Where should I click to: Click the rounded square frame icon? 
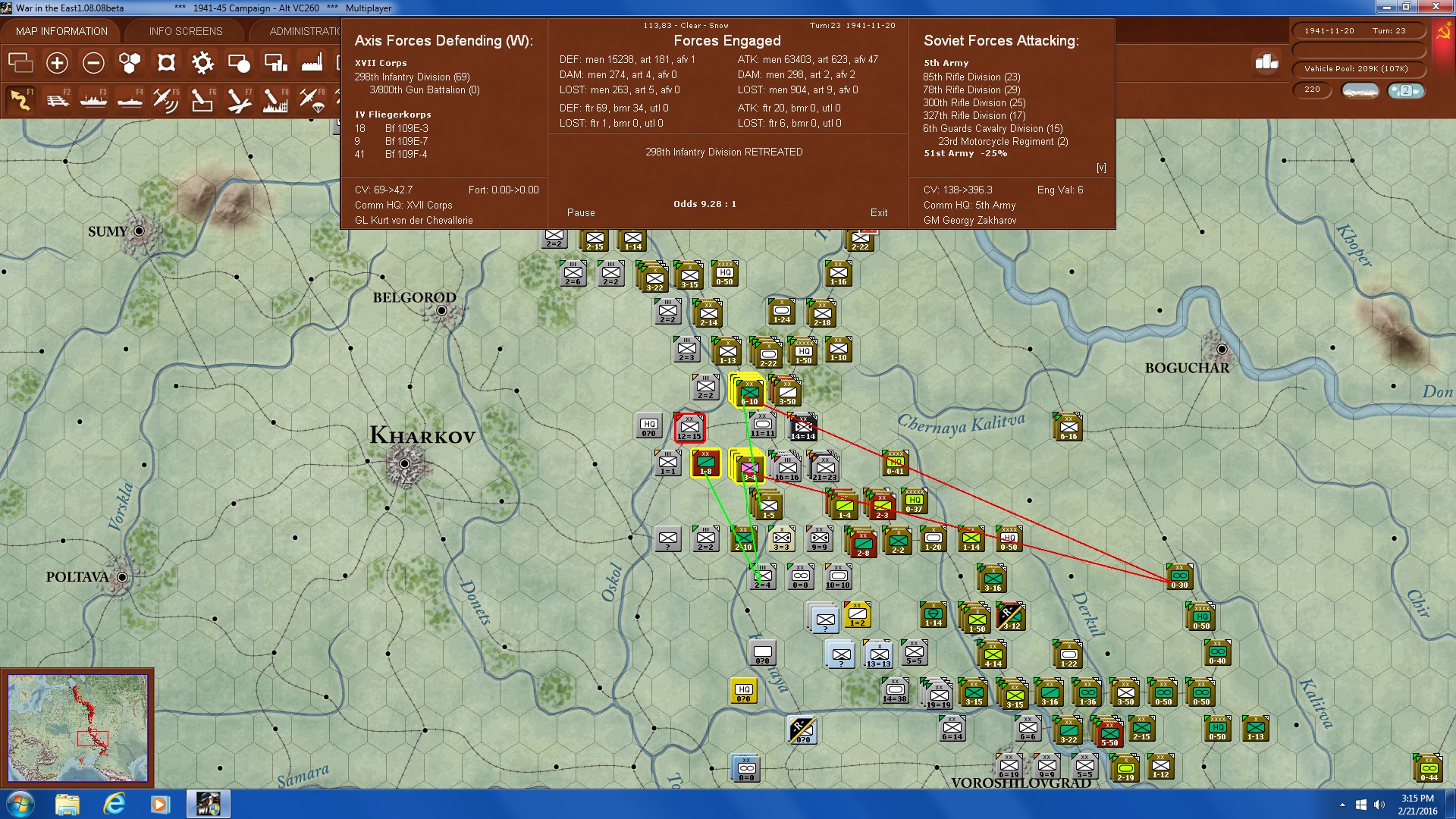tap(166, 63)
